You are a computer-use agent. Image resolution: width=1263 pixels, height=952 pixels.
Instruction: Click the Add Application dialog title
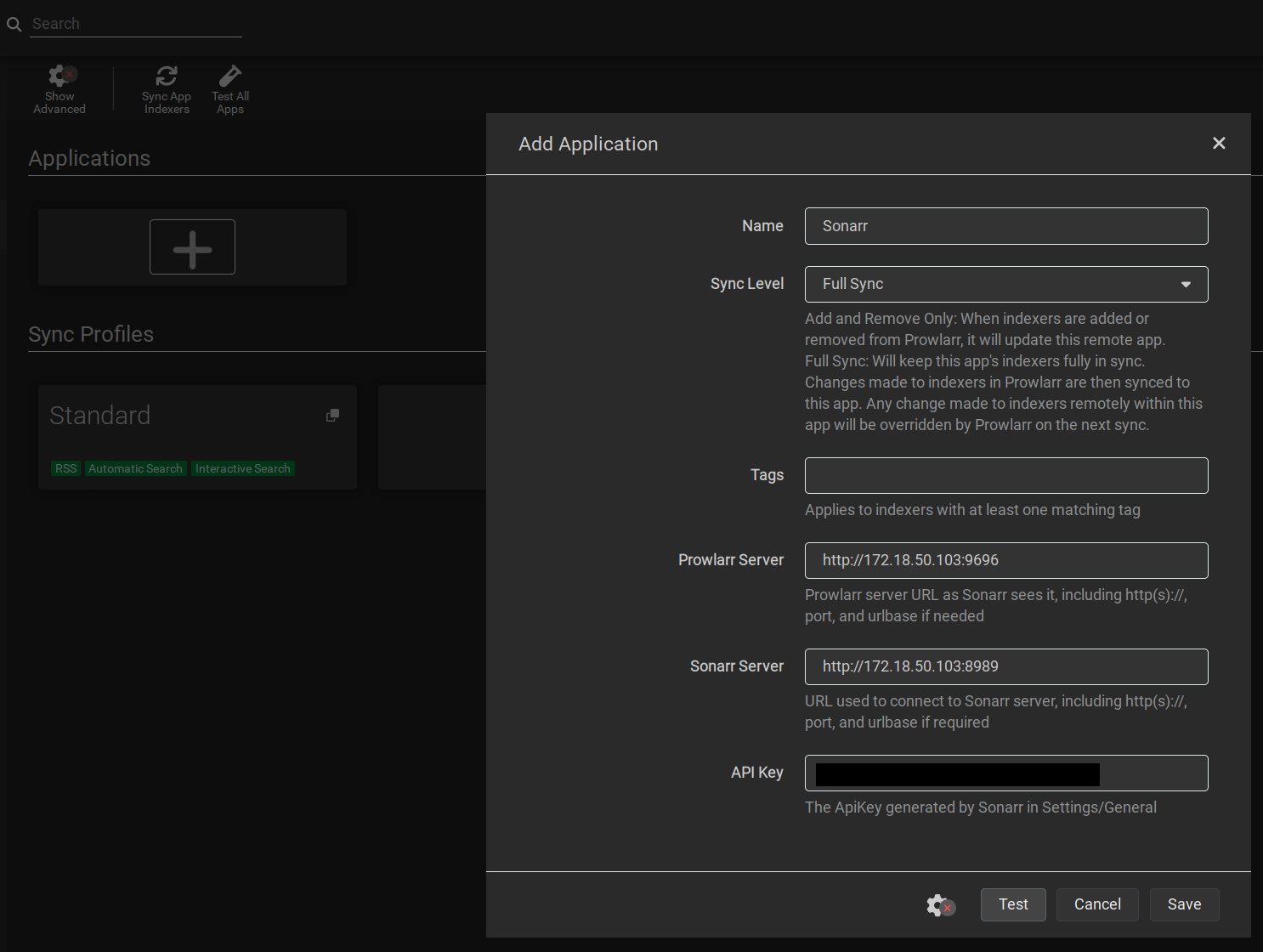point(588,144)
